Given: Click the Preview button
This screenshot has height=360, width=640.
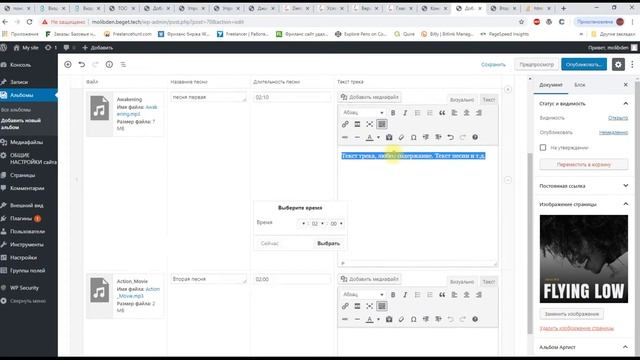Looking at the screenshot, I should coord(536,64).
